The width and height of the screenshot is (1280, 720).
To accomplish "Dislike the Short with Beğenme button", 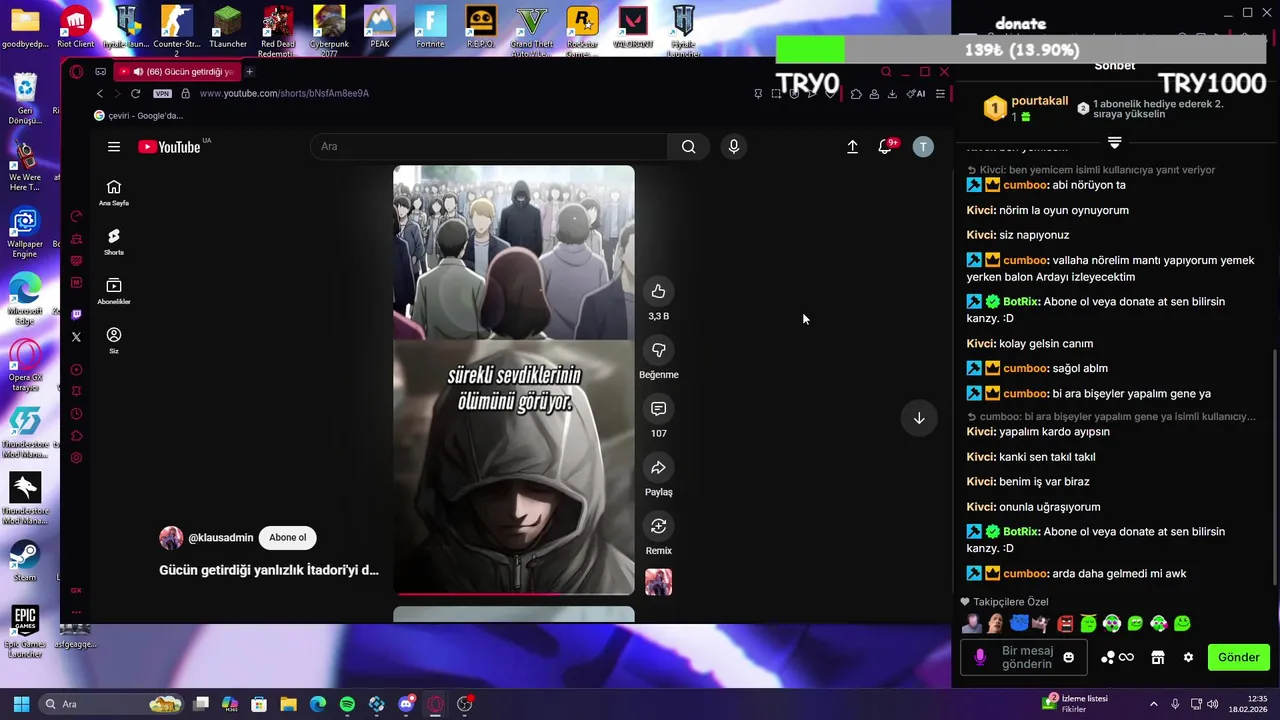I will tap(658, 350).
